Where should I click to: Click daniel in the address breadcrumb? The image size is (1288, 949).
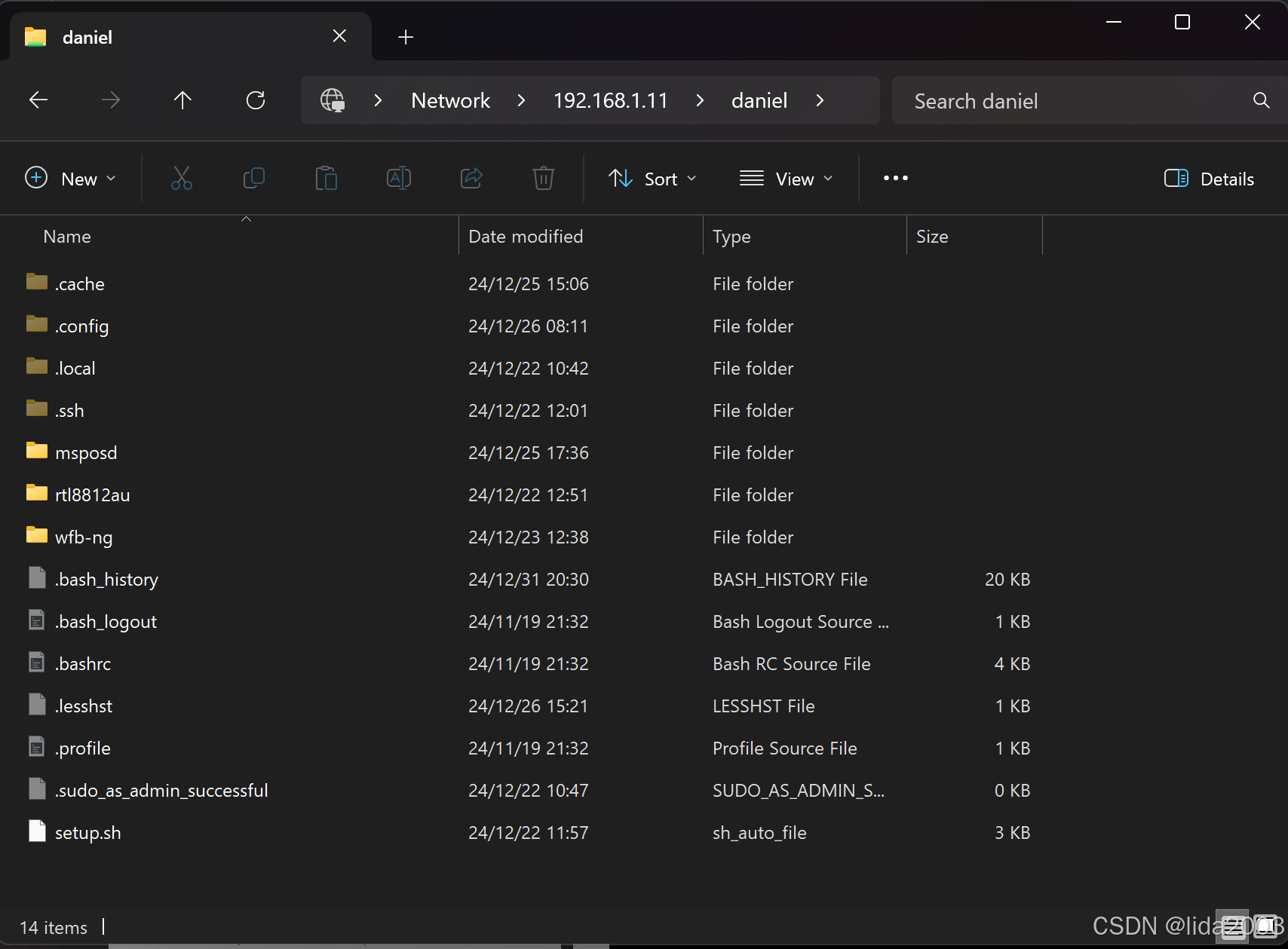tap(759, 100)
